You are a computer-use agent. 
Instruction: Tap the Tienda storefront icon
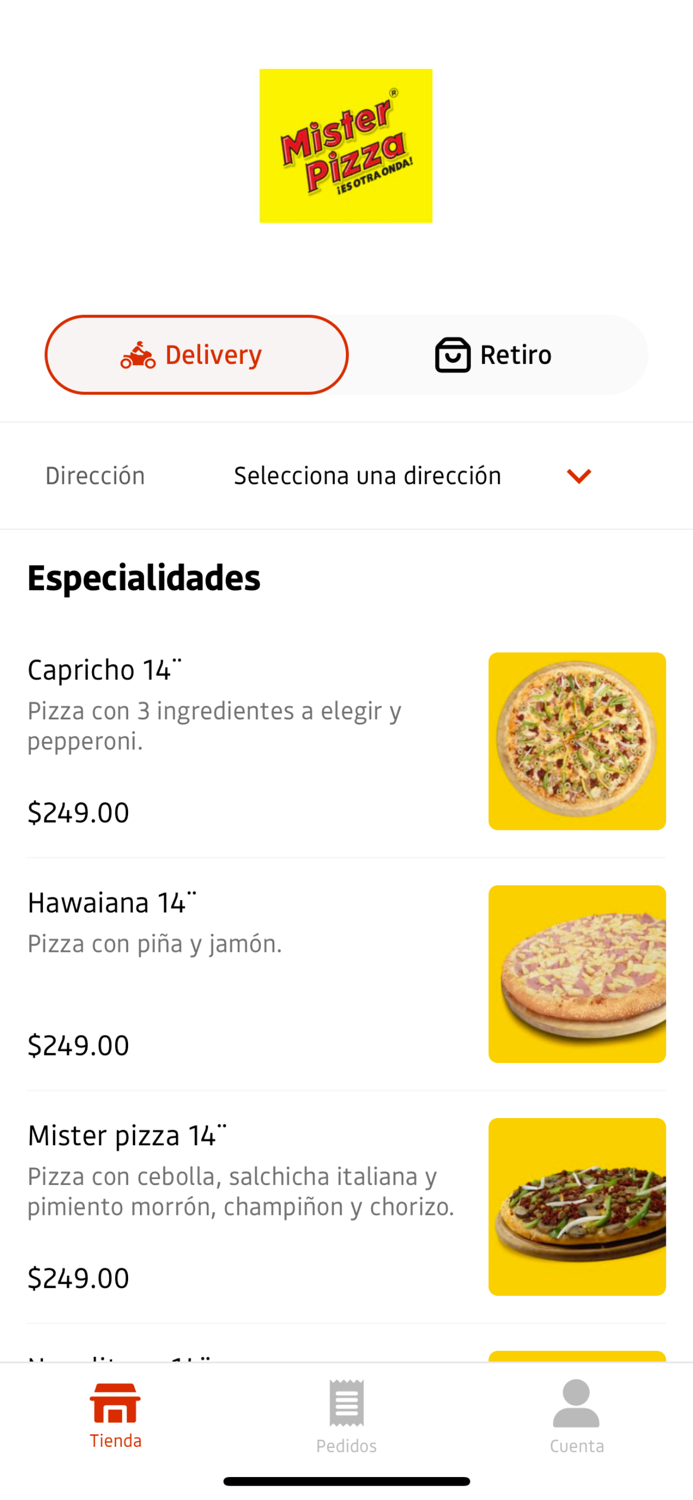pos(115,1404)
